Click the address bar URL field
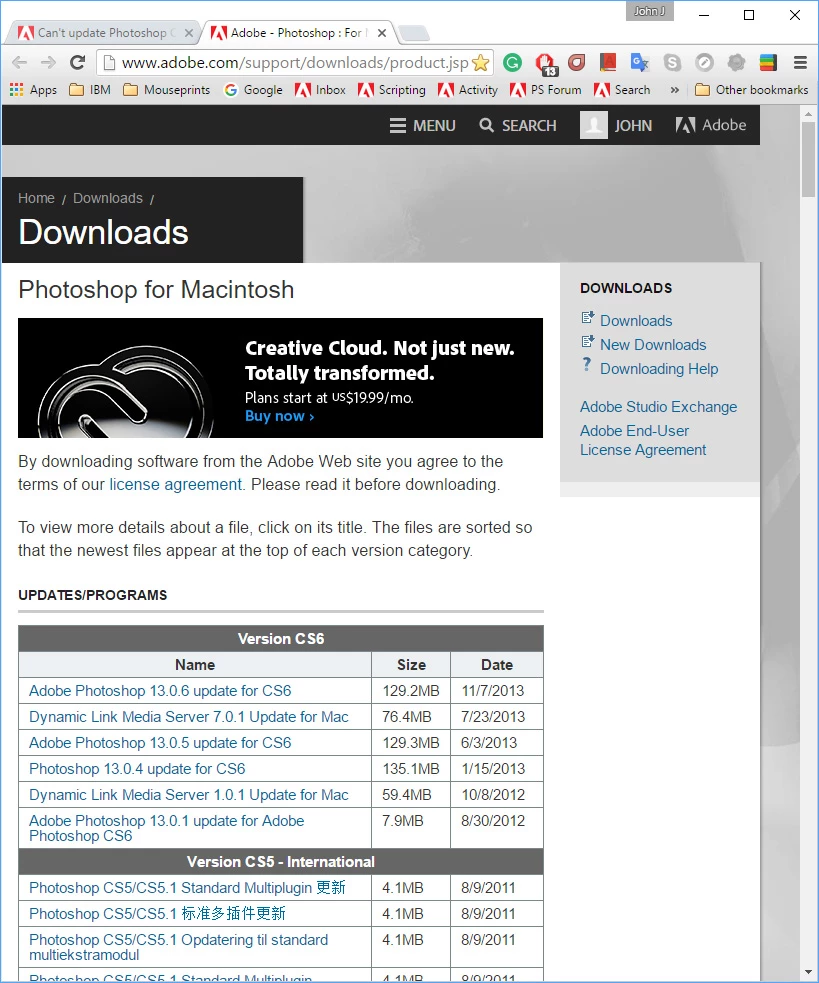The width and height of the screenshot is (819, 983). pyautogui.click(x=295, y=63)
